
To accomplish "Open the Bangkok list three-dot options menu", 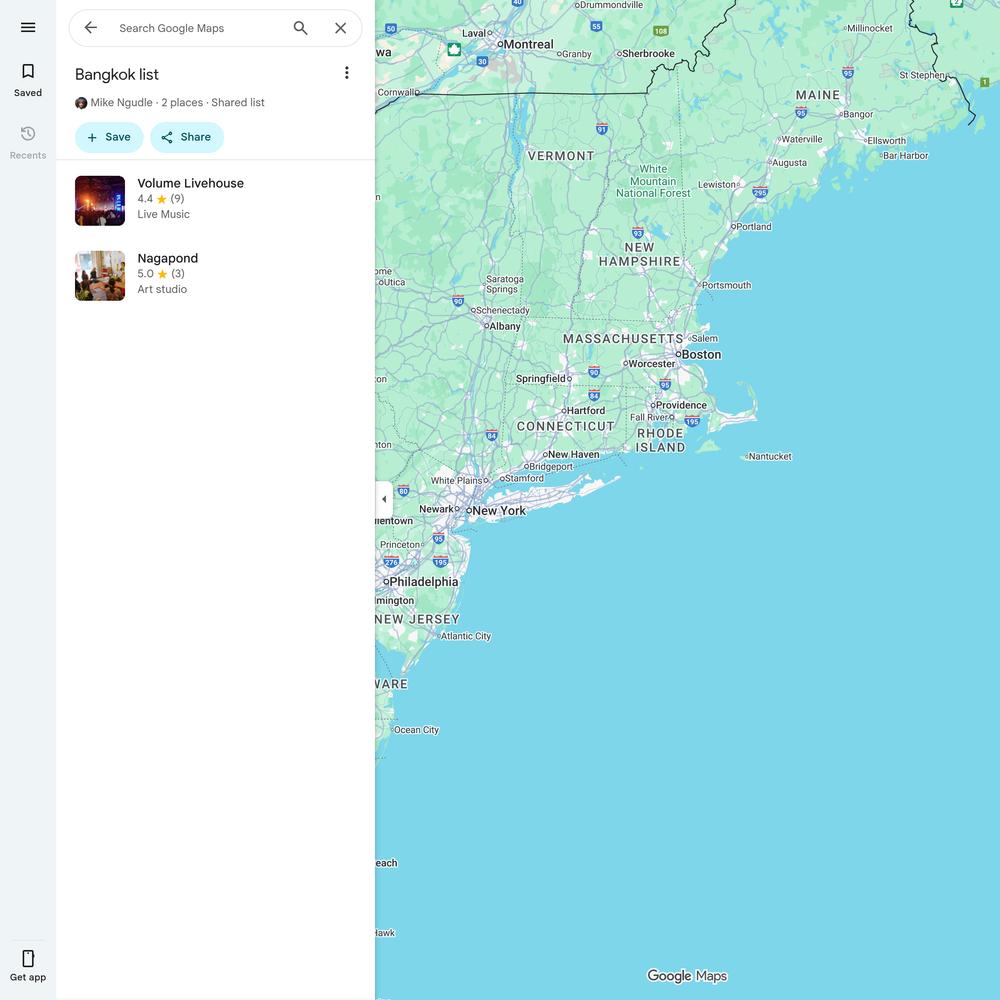I will tap(346, 73).
